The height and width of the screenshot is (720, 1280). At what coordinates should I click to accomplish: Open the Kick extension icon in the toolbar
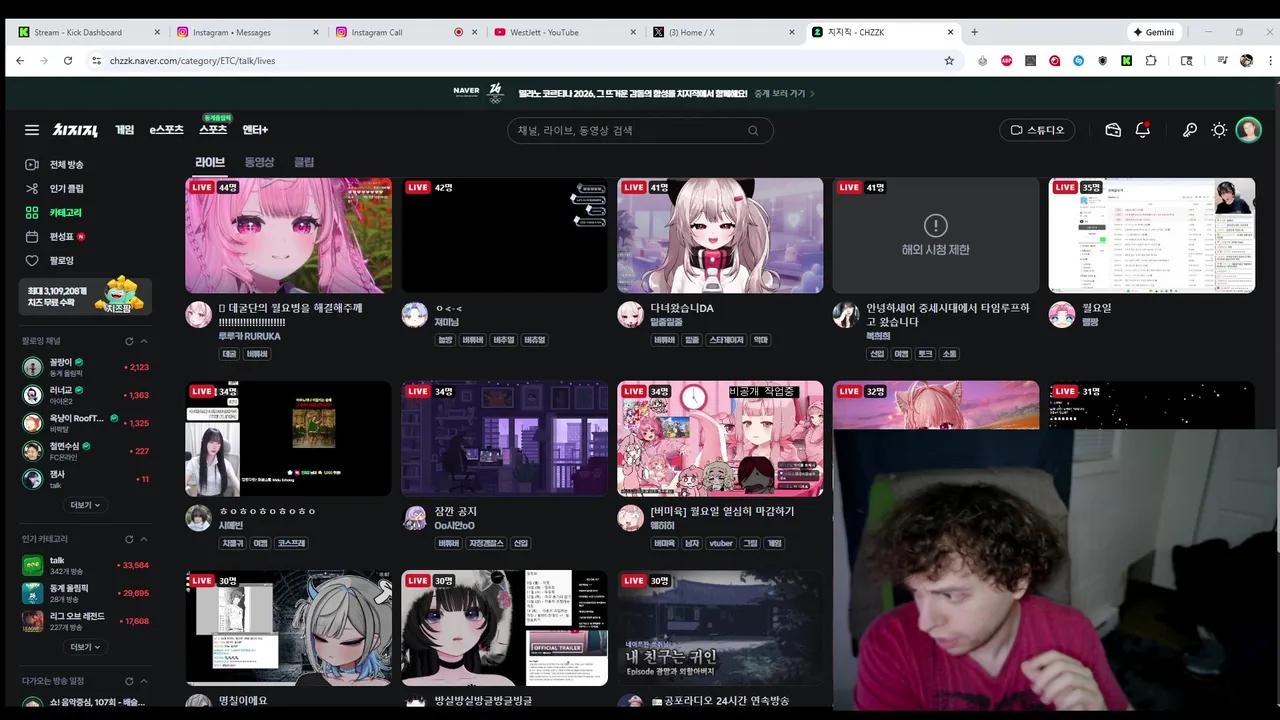tap(1127, 61)
